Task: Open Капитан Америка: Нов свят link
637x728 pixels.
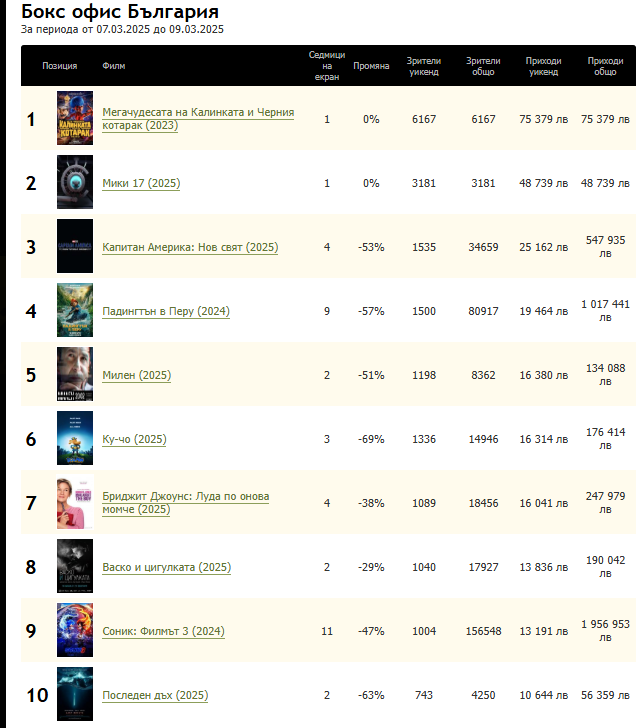Action: tap(190, 247)
